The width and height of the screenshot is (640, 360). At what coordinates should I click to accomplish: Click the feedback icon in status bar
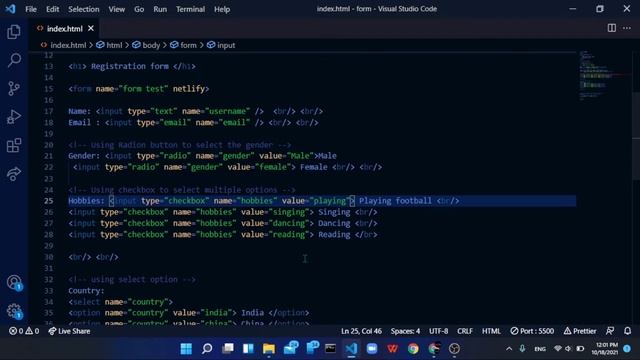point(610,331)
